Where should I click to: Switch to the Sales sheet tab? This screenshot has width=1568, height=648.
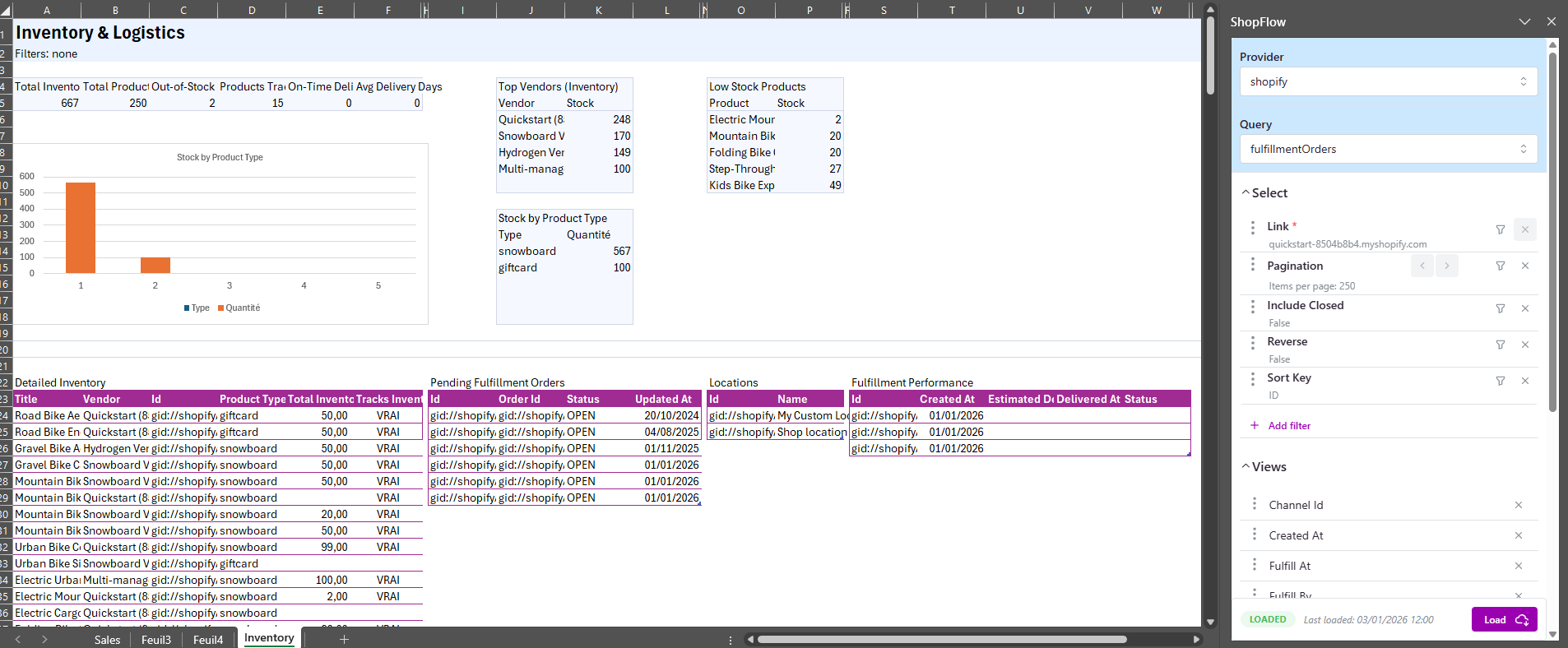click(107, 640)
